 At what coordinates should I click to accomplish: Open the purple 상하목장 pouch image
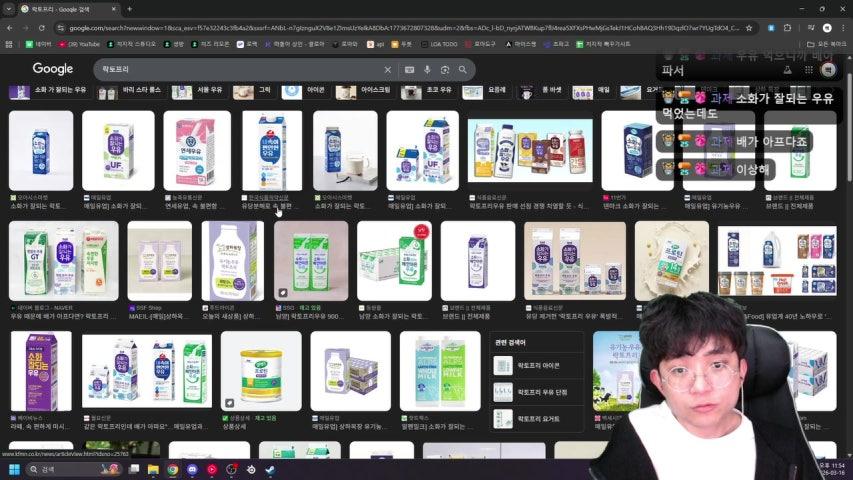[232, 261]
